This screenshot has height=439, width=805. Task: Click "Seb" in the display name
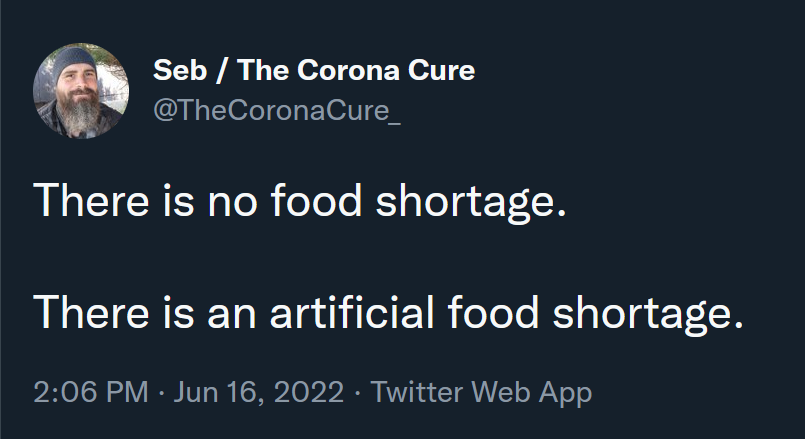[x=180, y=70]
